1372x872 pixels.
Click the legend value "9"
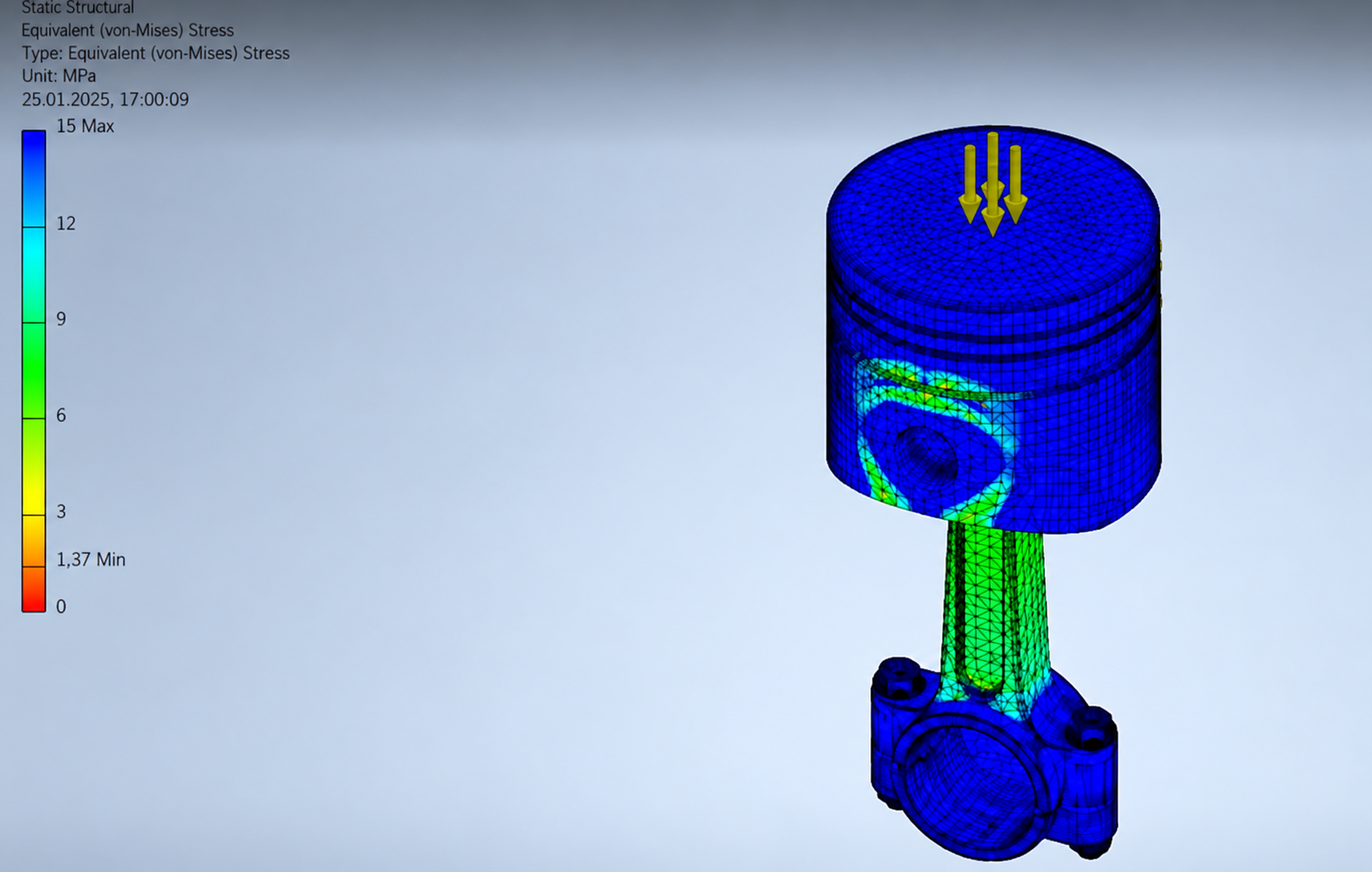point(61,319)
